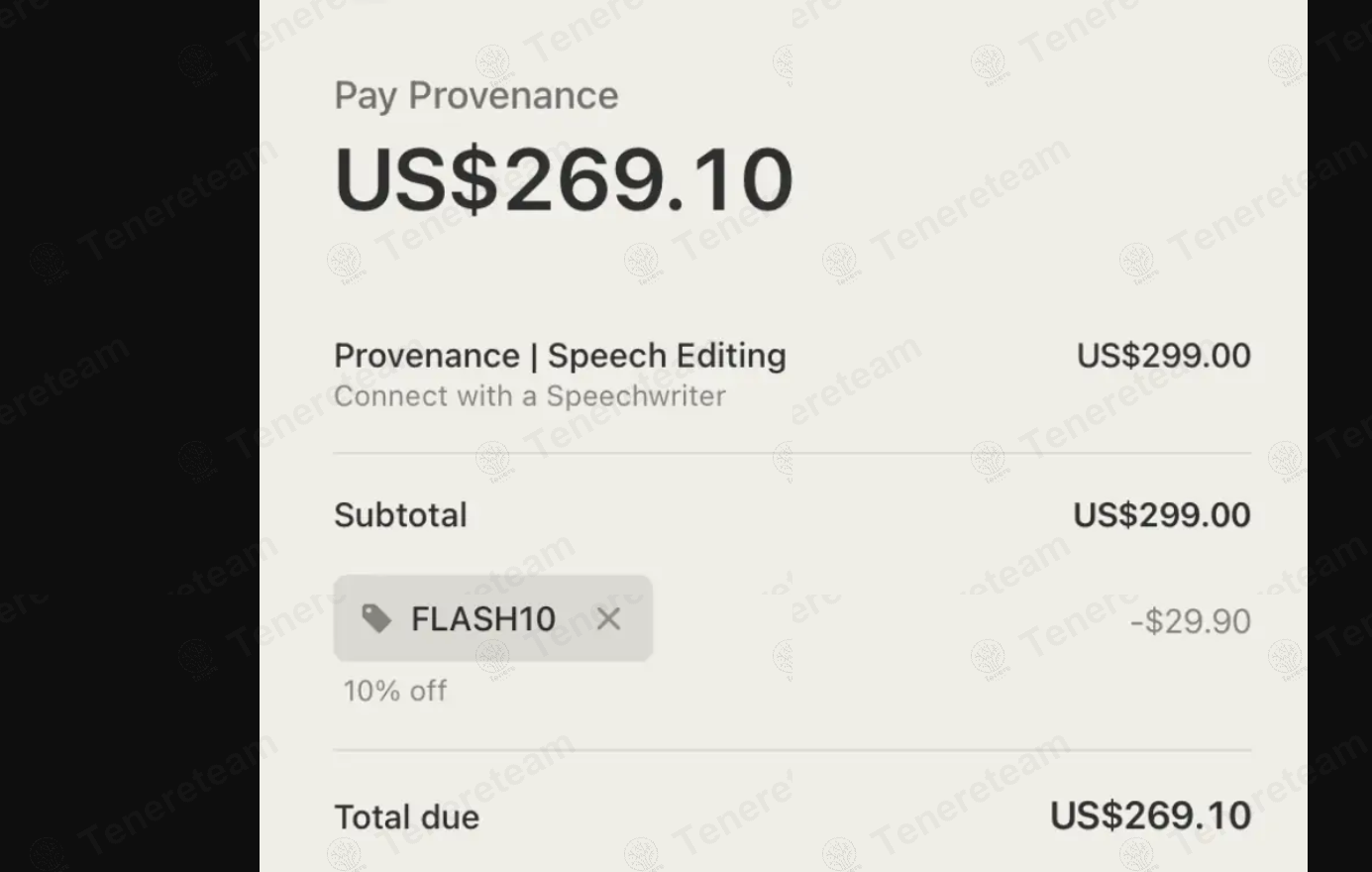Image resolution: width=1372 pixels, height=872 pixels.
Task: Click the watermark emblem overlapping FLASH10 chip bottom
Action: coord(492,655)
